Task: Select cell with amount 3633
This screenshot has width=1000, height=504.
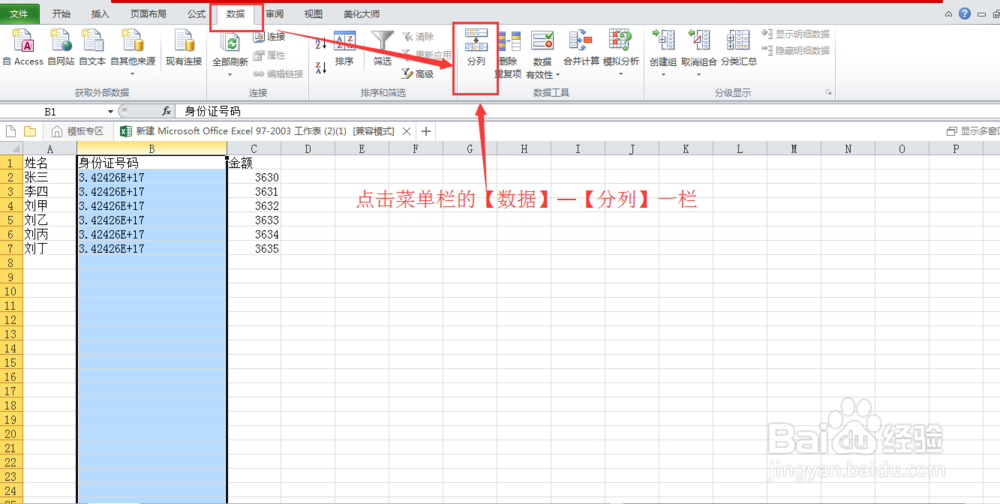Action: 254,220
